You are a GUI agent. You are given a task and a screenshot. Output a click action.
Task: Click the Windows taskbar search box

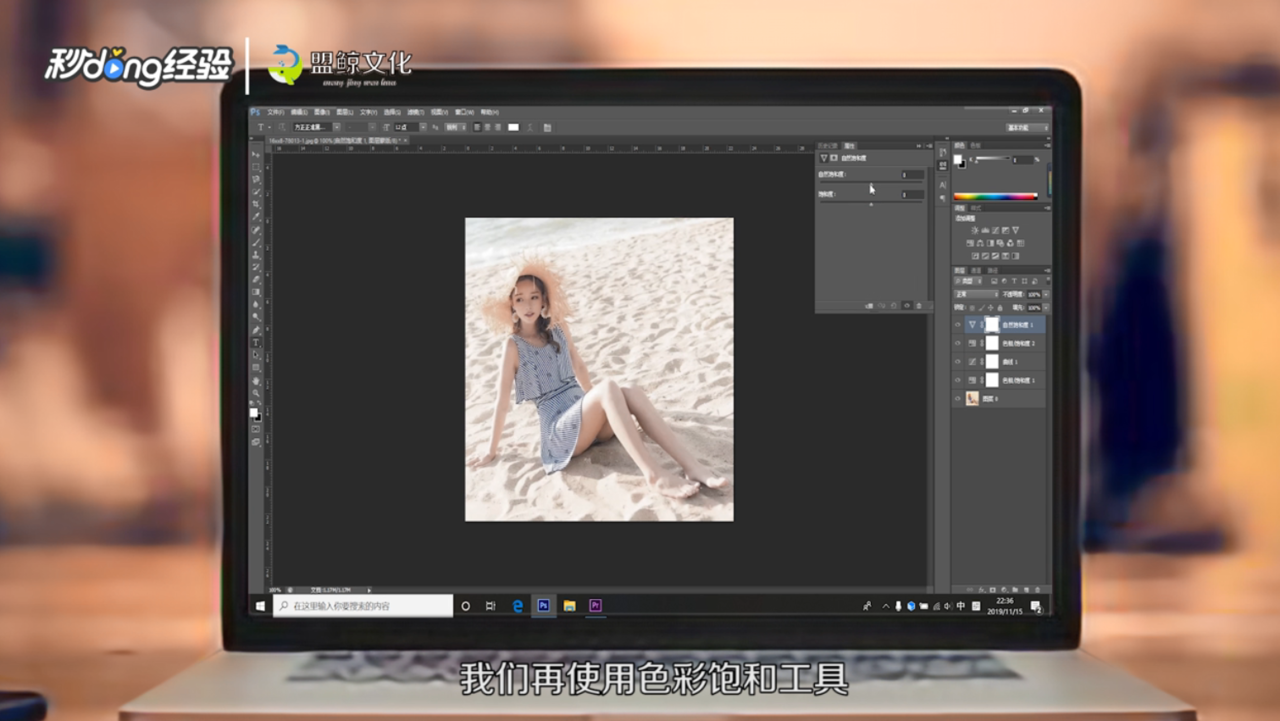(363, 606)
